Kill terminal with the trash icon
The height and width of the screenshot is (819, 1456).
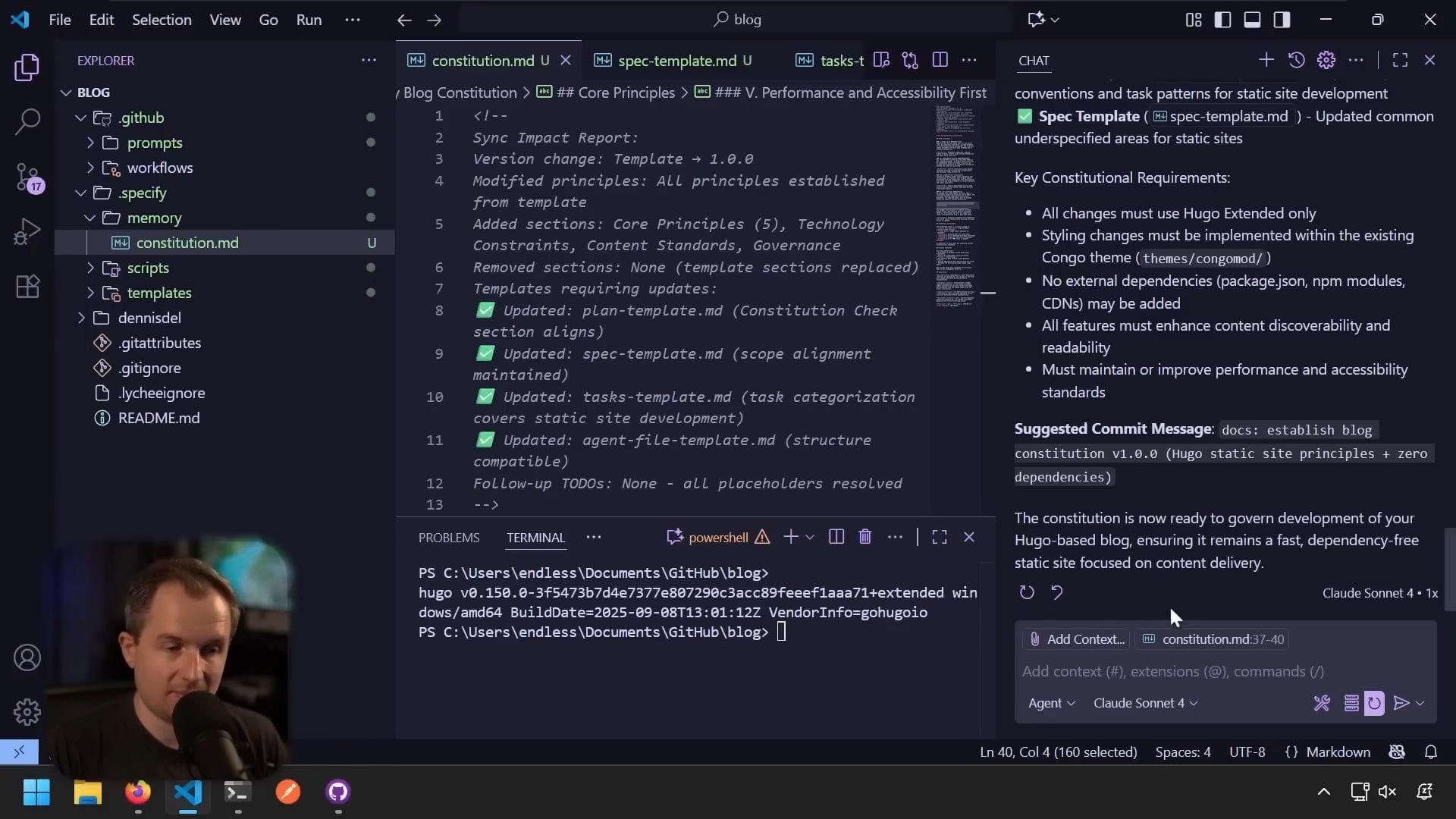(x=864, y=537)
